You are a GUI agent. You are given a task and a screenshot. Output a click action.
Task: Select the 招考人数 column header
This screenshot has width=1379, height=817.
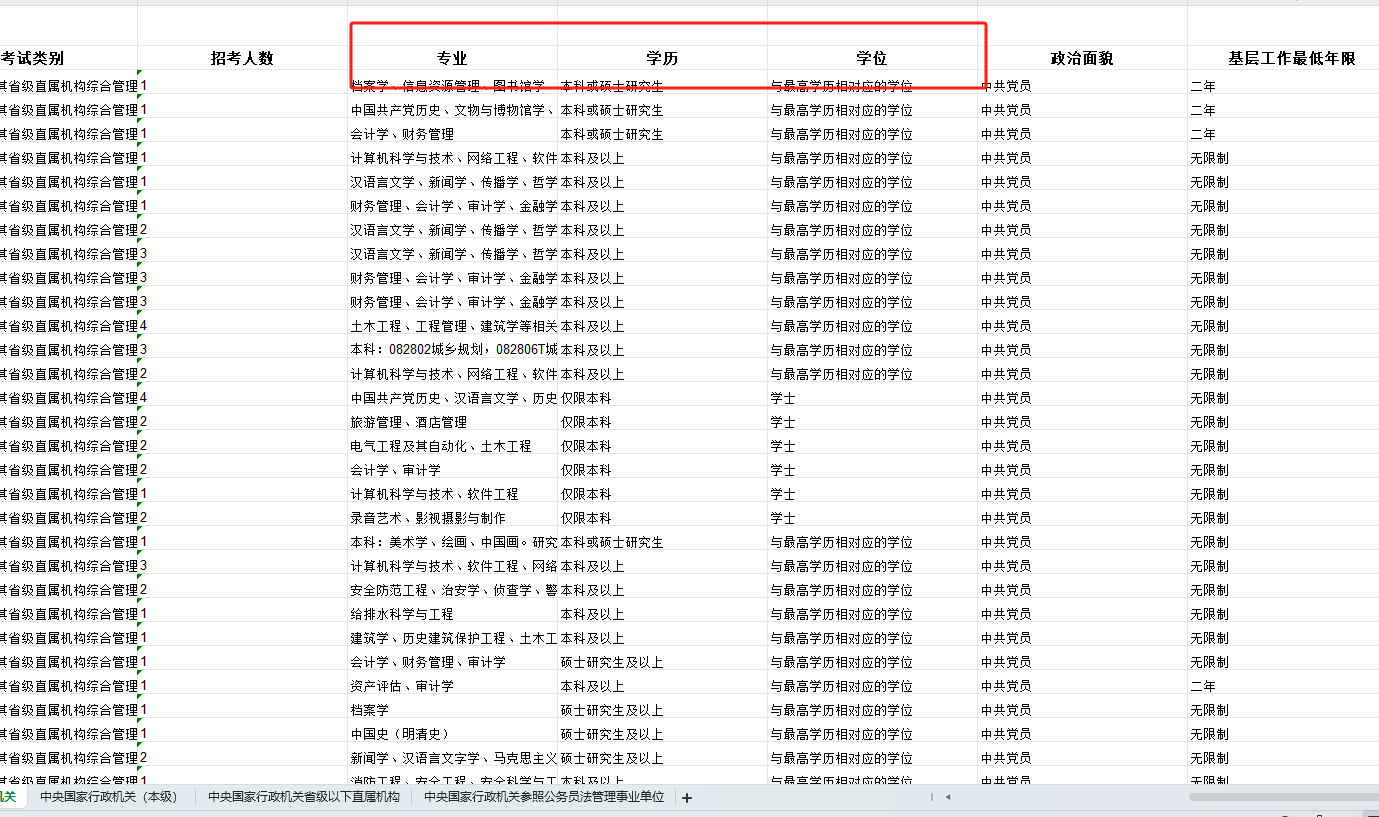[x=242, y=58]
